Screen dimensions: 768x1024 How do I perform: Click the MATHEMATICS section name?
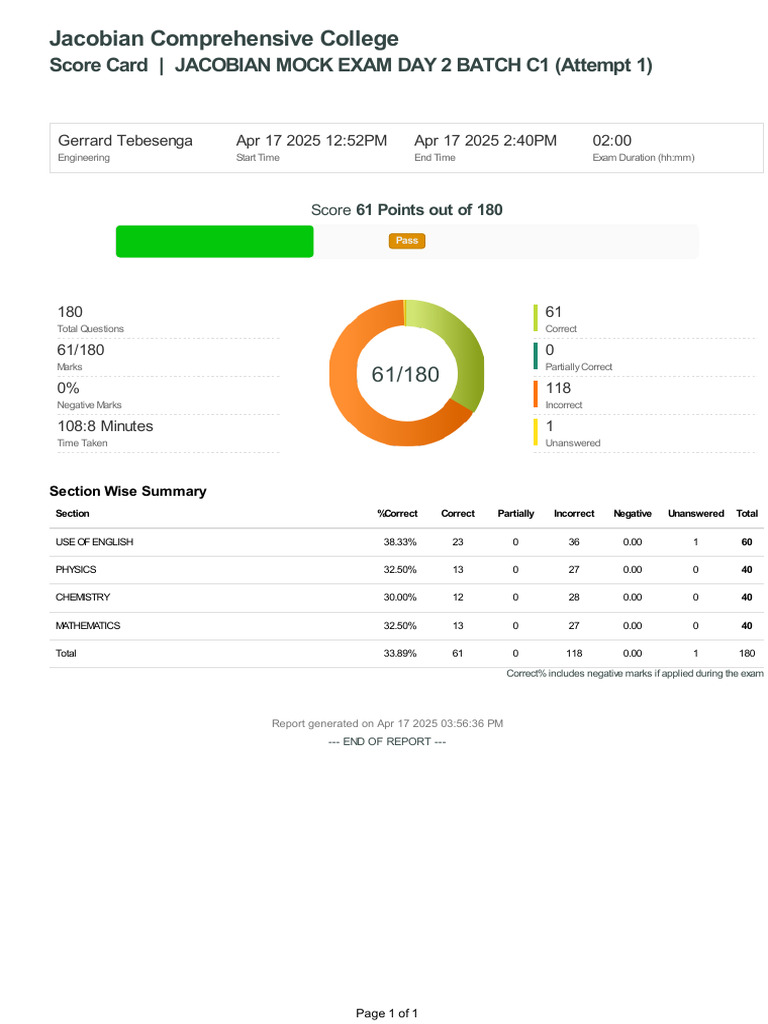[88, 626]
